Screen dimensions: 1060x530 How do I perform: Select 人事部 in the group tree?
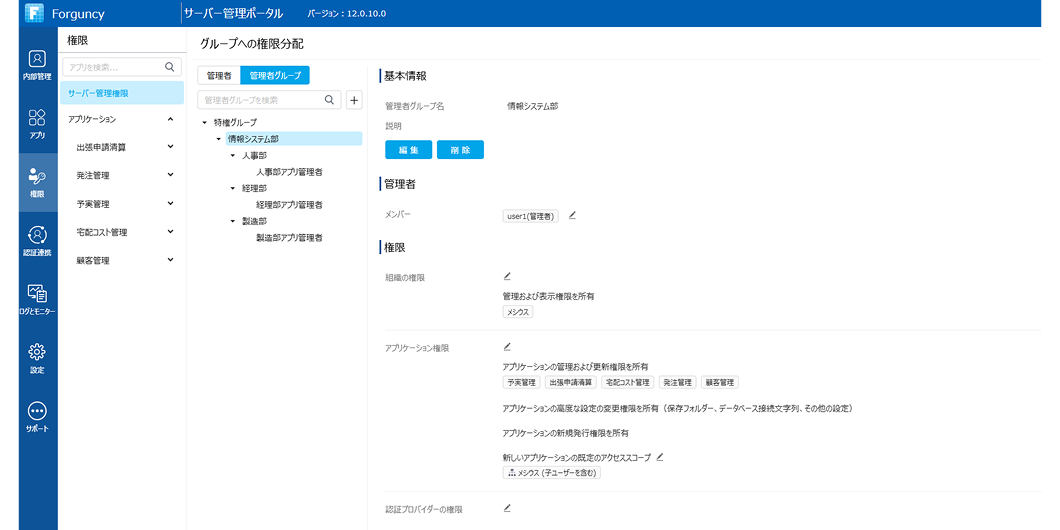pos(254,155)
